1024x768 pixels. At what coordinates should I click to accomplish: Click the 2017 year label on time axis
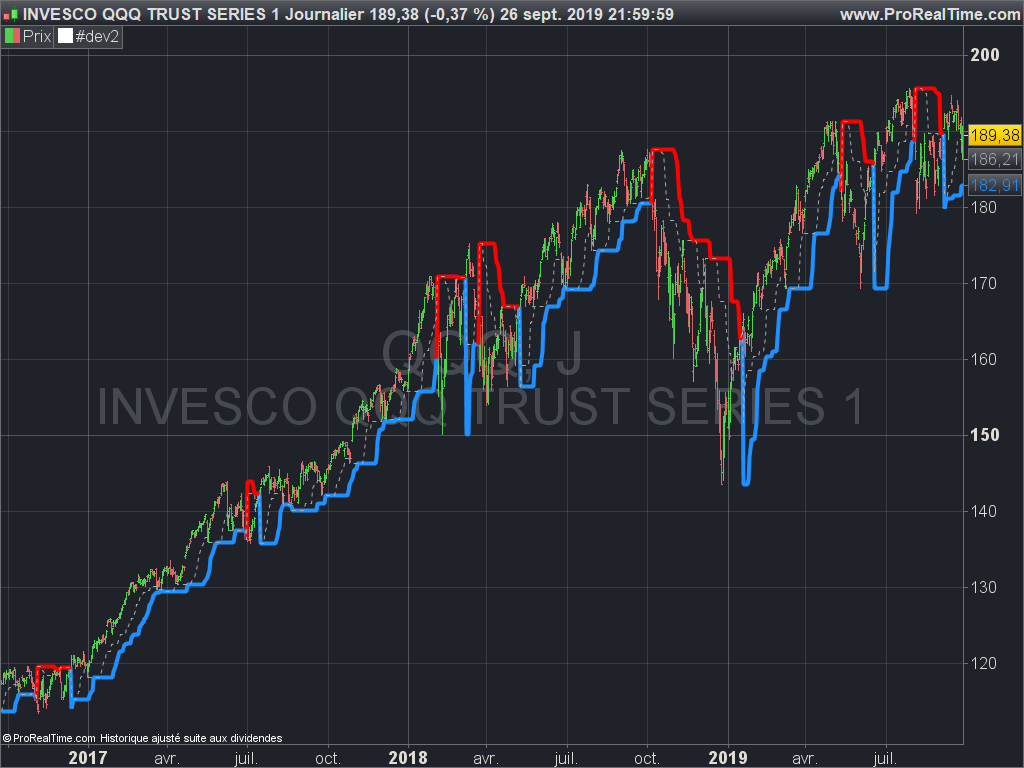(x=88, y=758)
